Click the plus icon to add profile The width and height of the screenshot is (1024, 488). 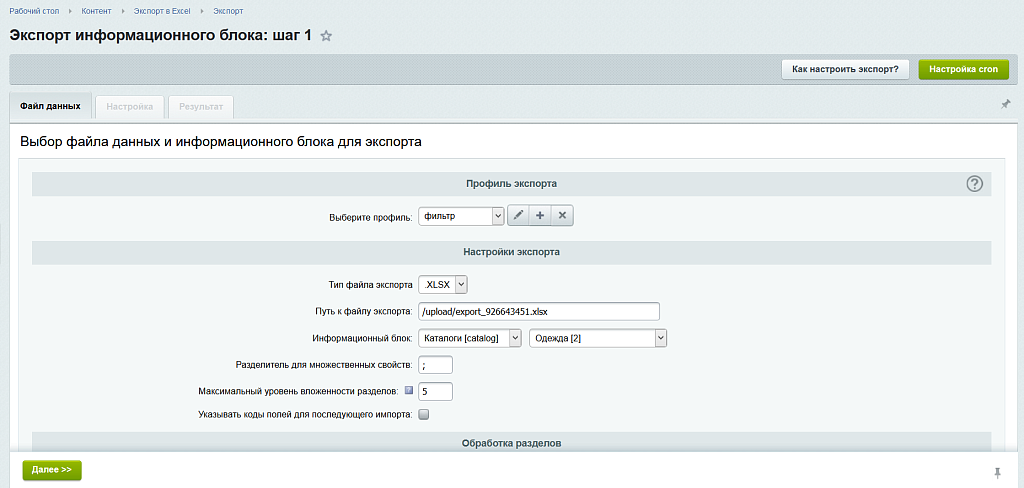click(x=540, y=216)
